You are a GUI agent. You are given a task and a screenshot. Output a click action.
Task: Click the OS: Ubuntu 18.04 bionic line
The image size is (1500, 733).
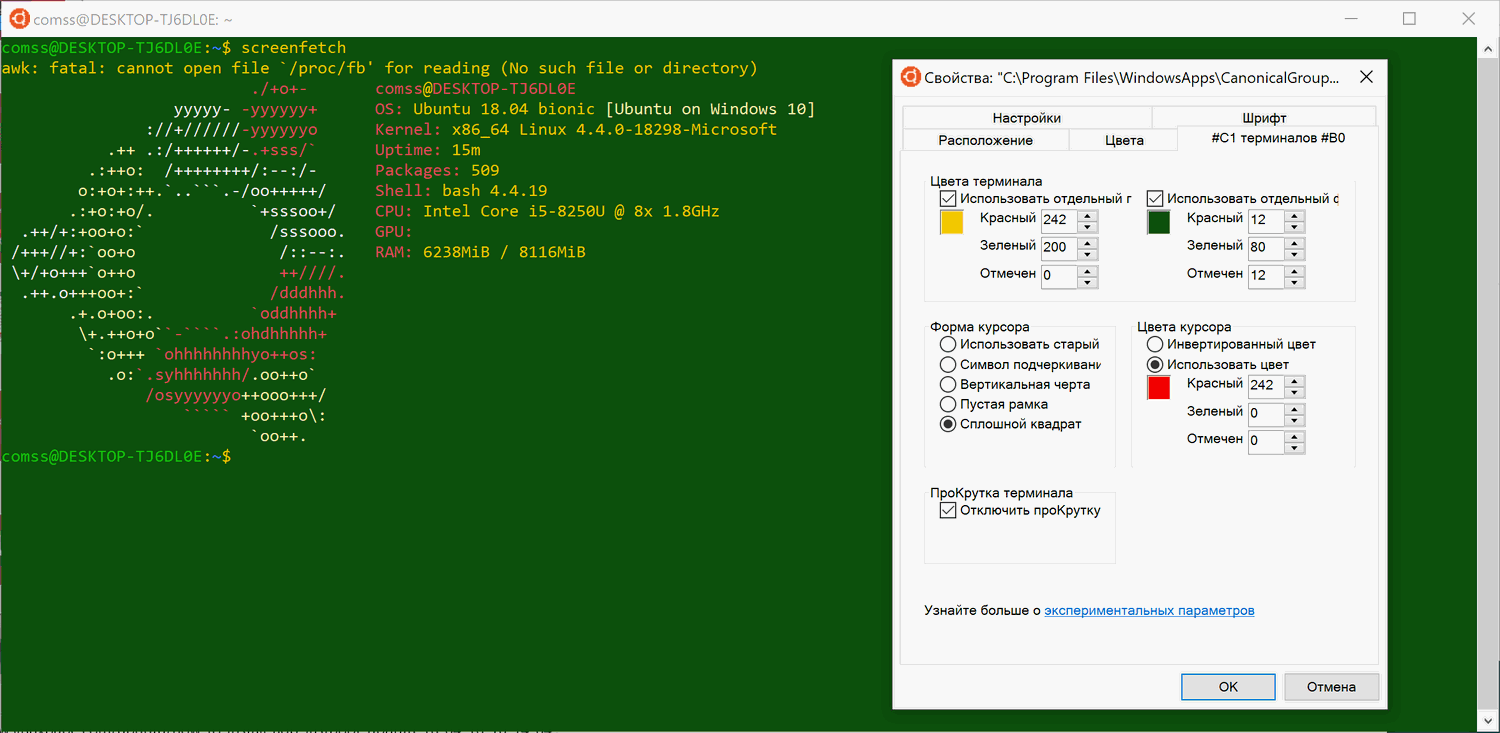(x=595, y=109)
